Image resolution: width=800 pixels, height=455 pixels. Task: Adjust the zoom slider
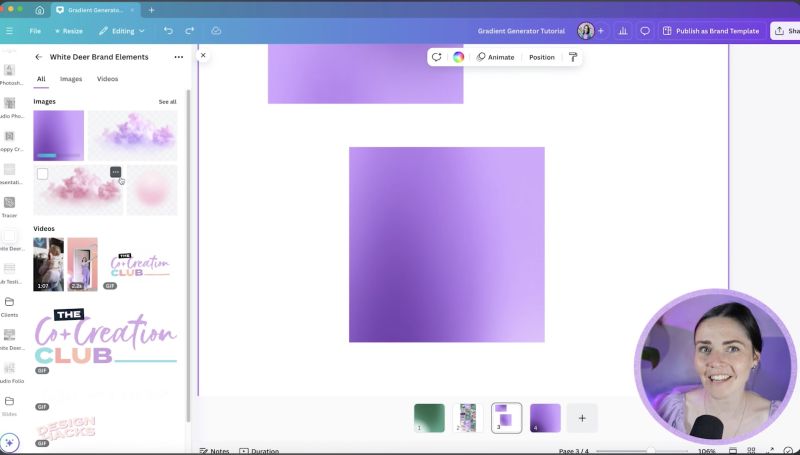point(651,451)
